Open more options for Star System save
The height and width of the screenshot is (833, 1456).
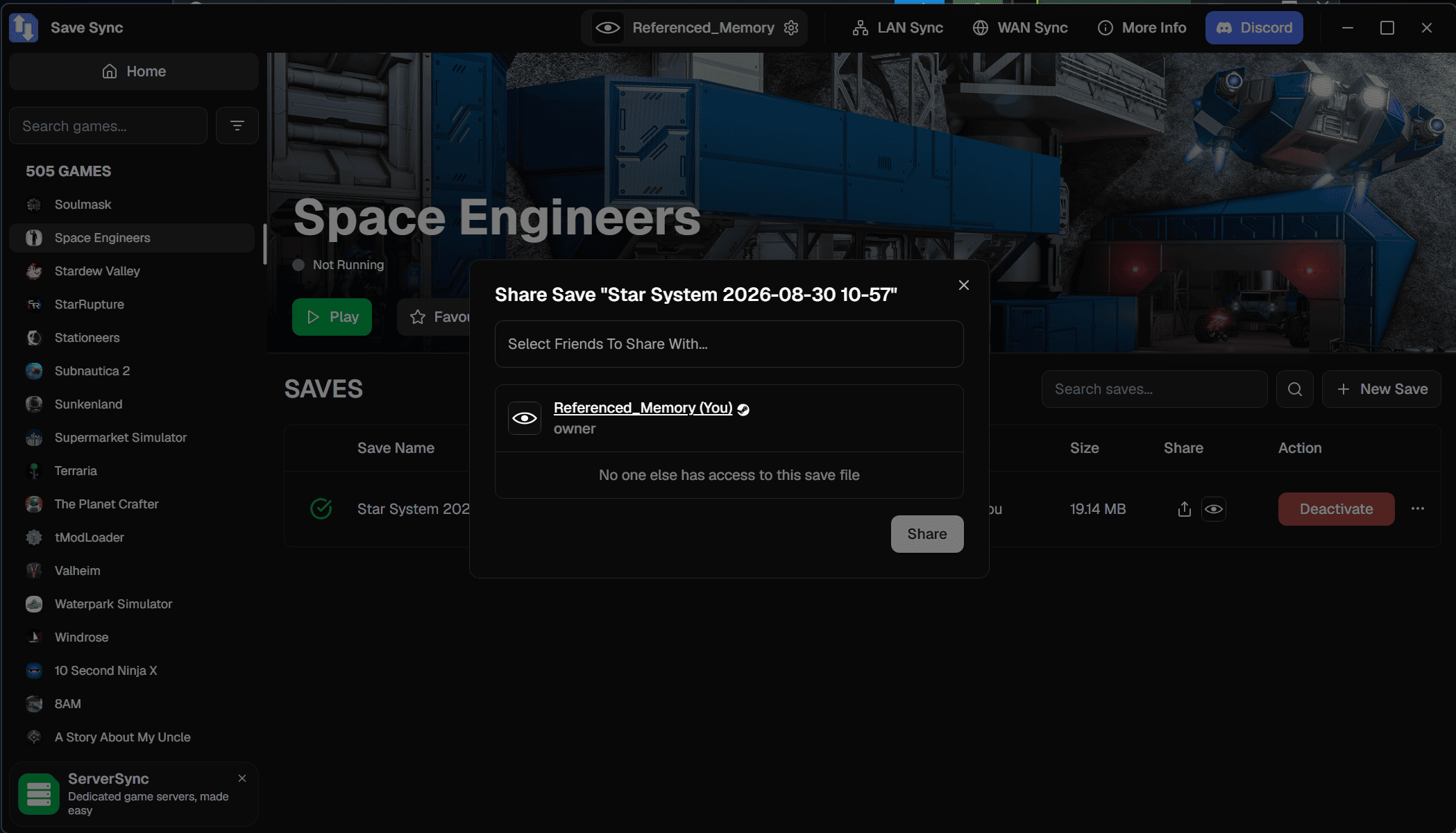1418,509
